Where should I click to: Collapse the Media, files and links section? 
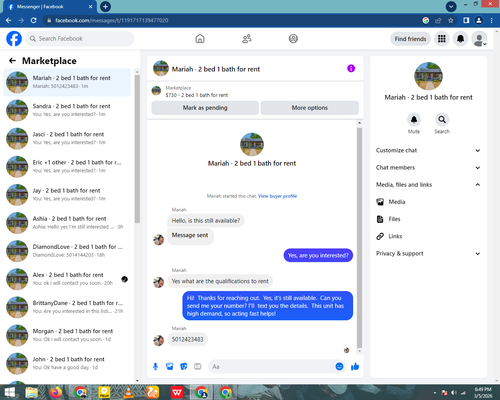click(428, 185)
